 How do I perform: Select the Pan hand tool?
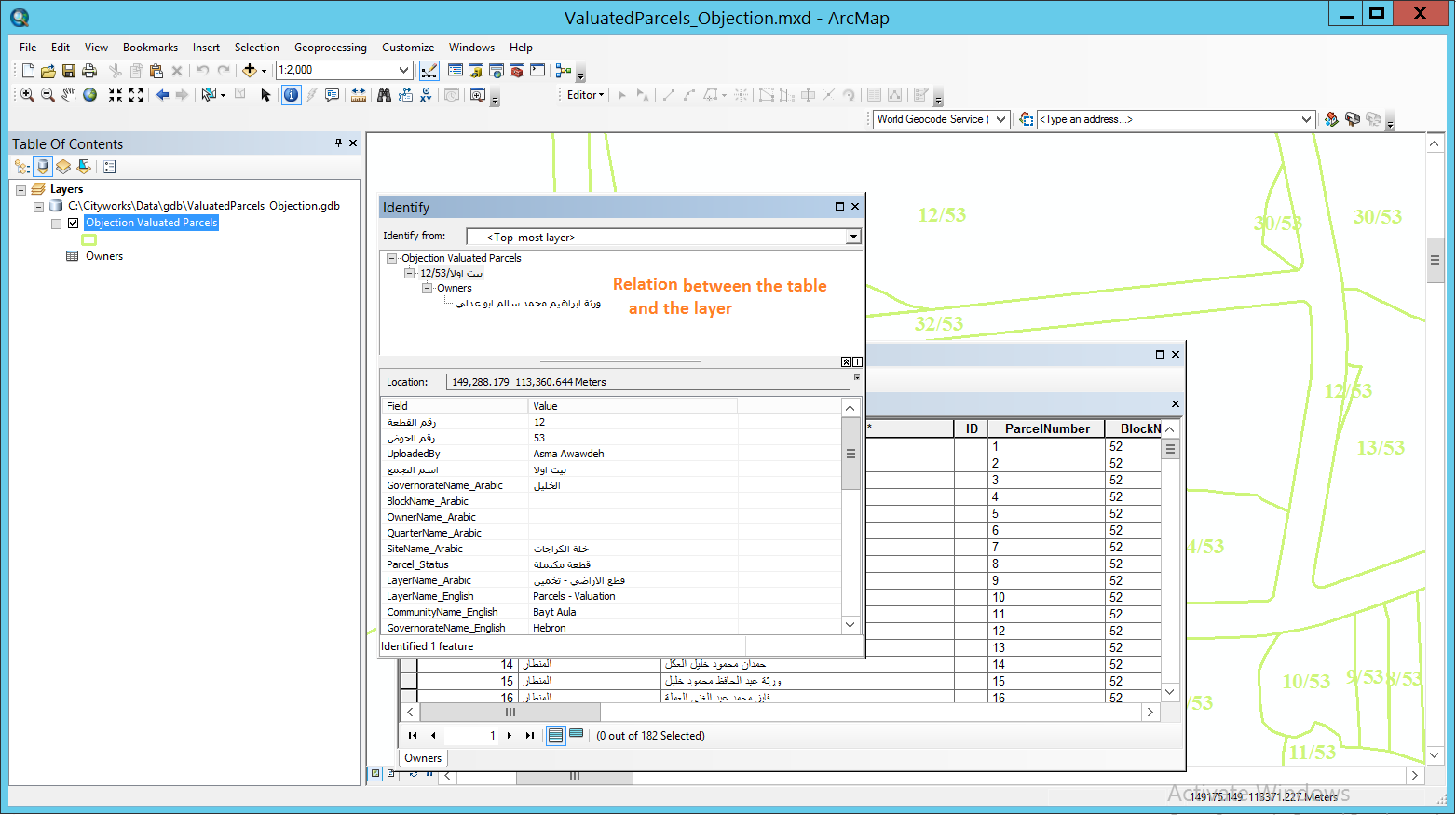pos(69,95)
